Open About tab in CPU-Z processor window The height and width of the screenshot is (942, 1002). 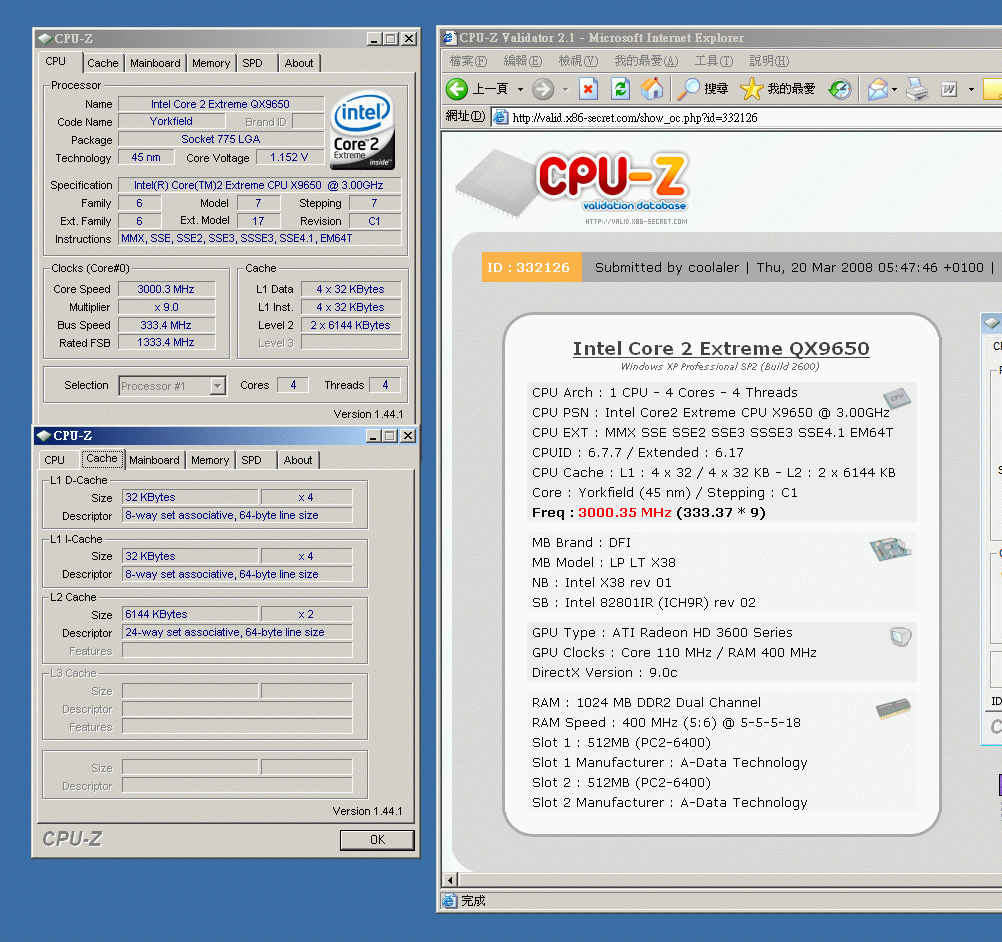point(299,63)
